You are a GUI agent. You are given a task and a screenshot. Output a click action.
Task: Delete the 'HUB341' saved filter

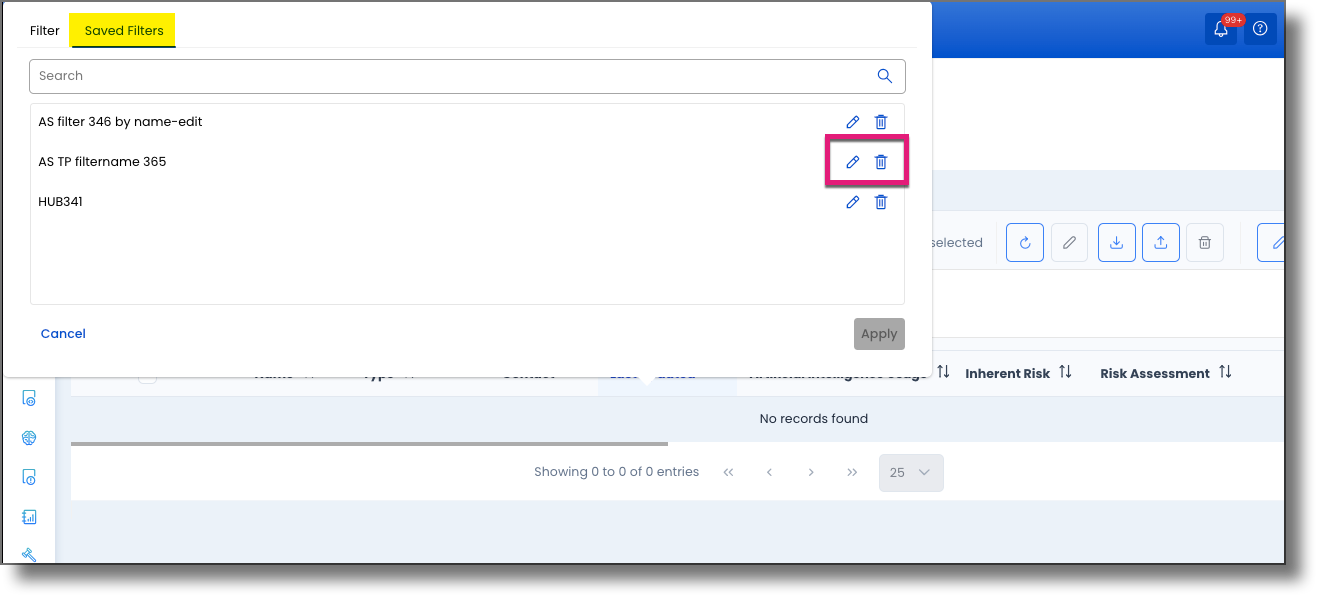[x=880, y=201]
